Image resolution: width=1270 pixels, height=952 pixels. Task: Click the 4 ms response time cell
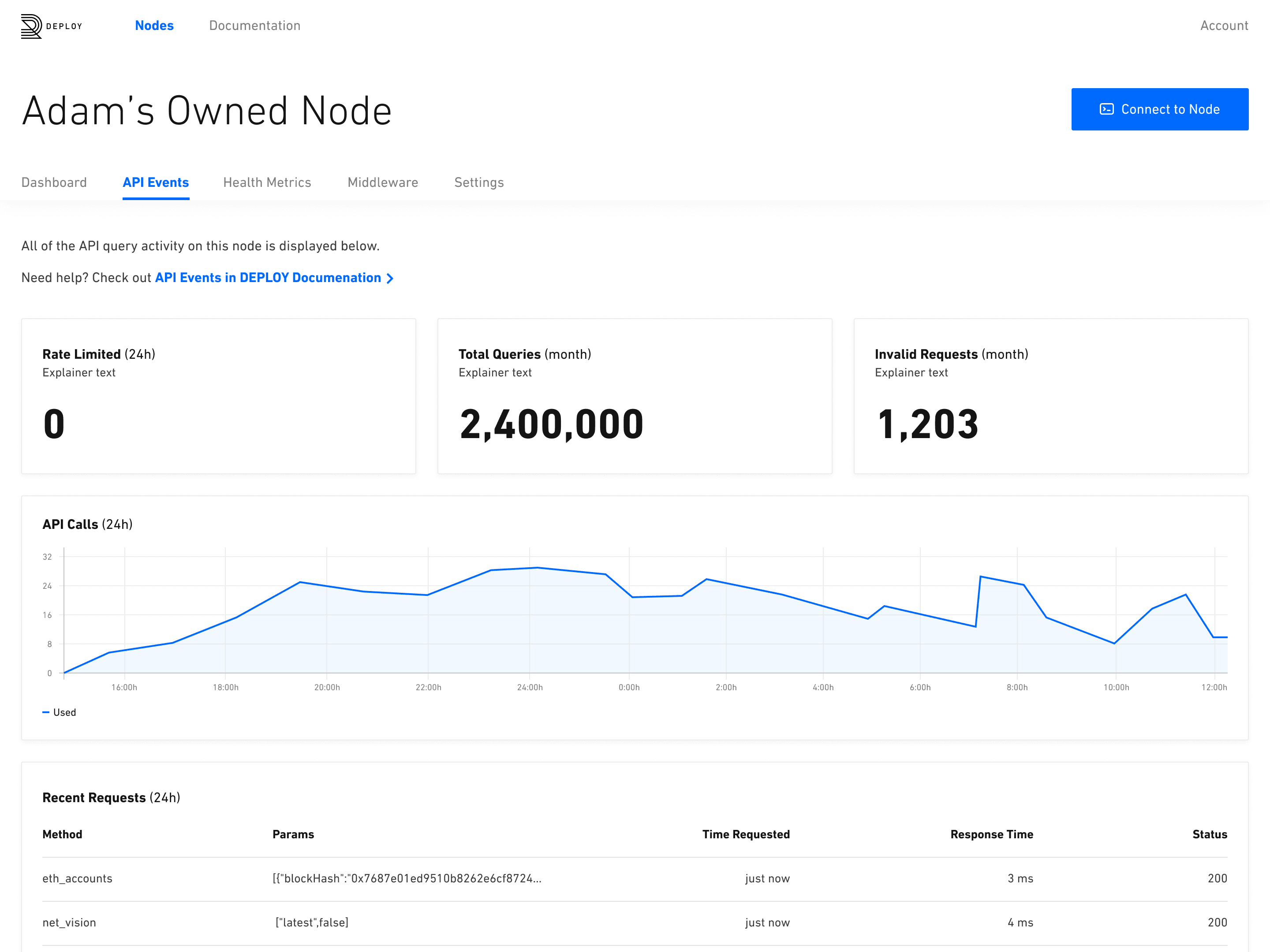[1020, 923]
